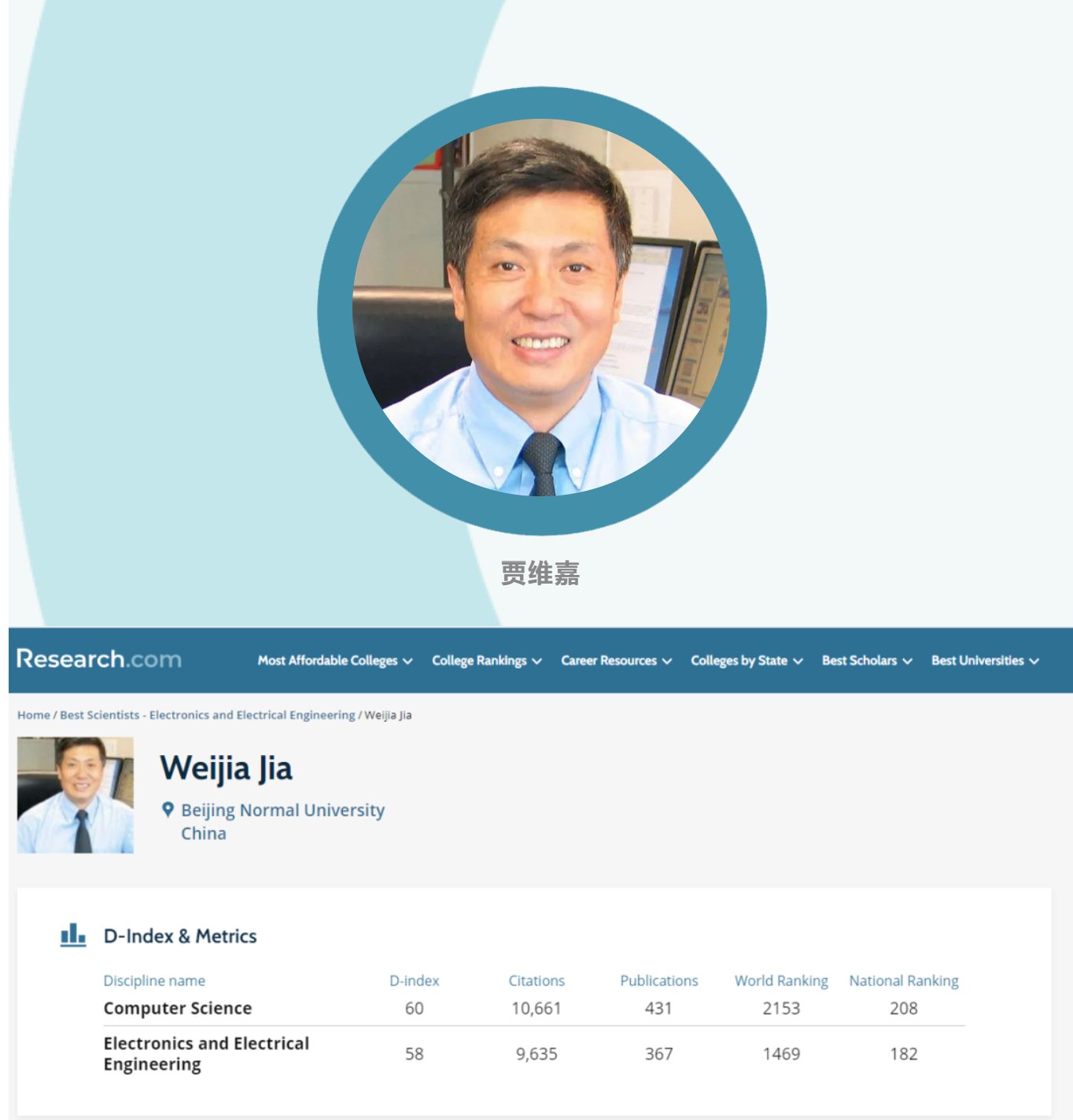Open Best Scientists - Electronics and Electrical Engineering breadcrumb

click(208, 715)
